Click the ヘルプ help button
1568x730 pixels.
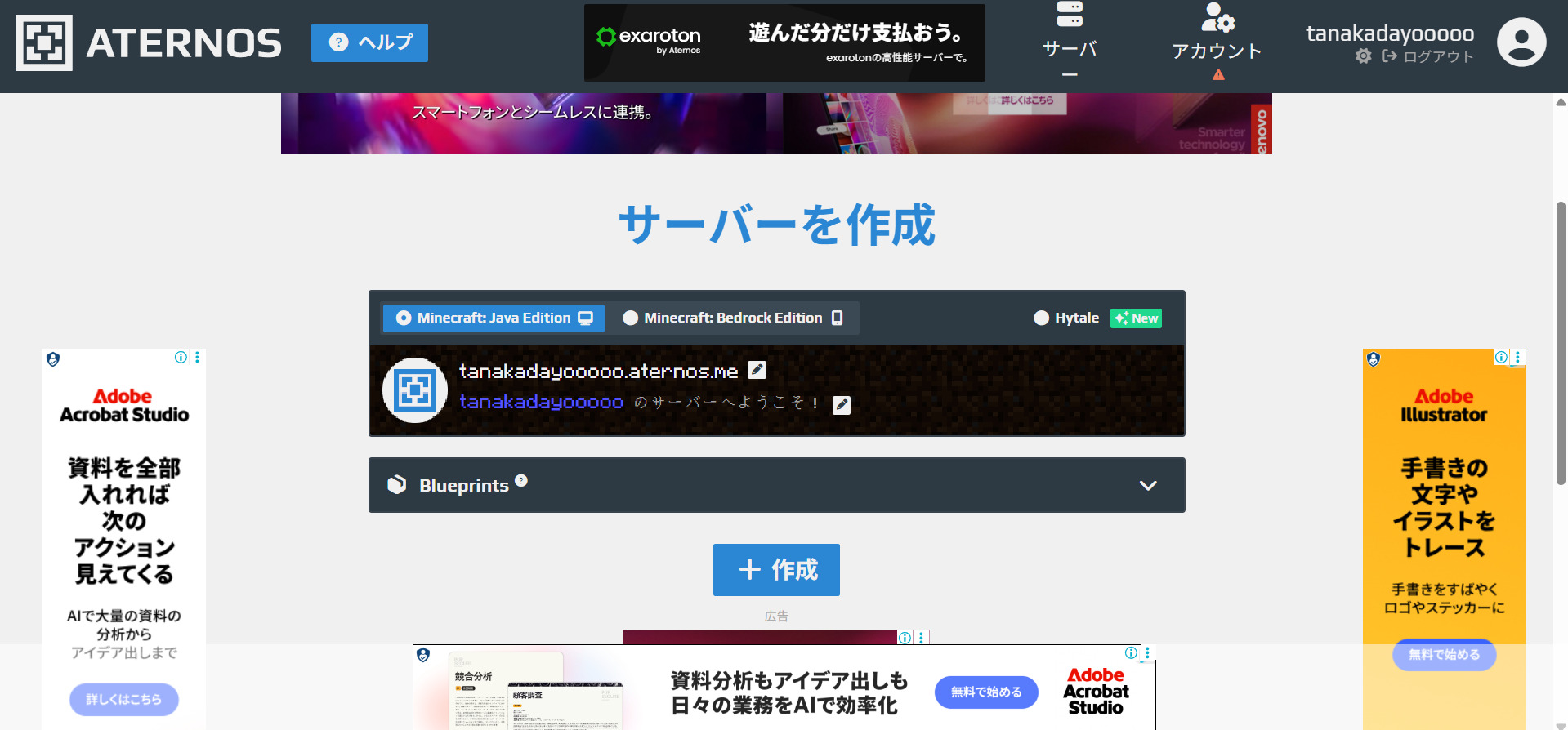click(369, 42)
